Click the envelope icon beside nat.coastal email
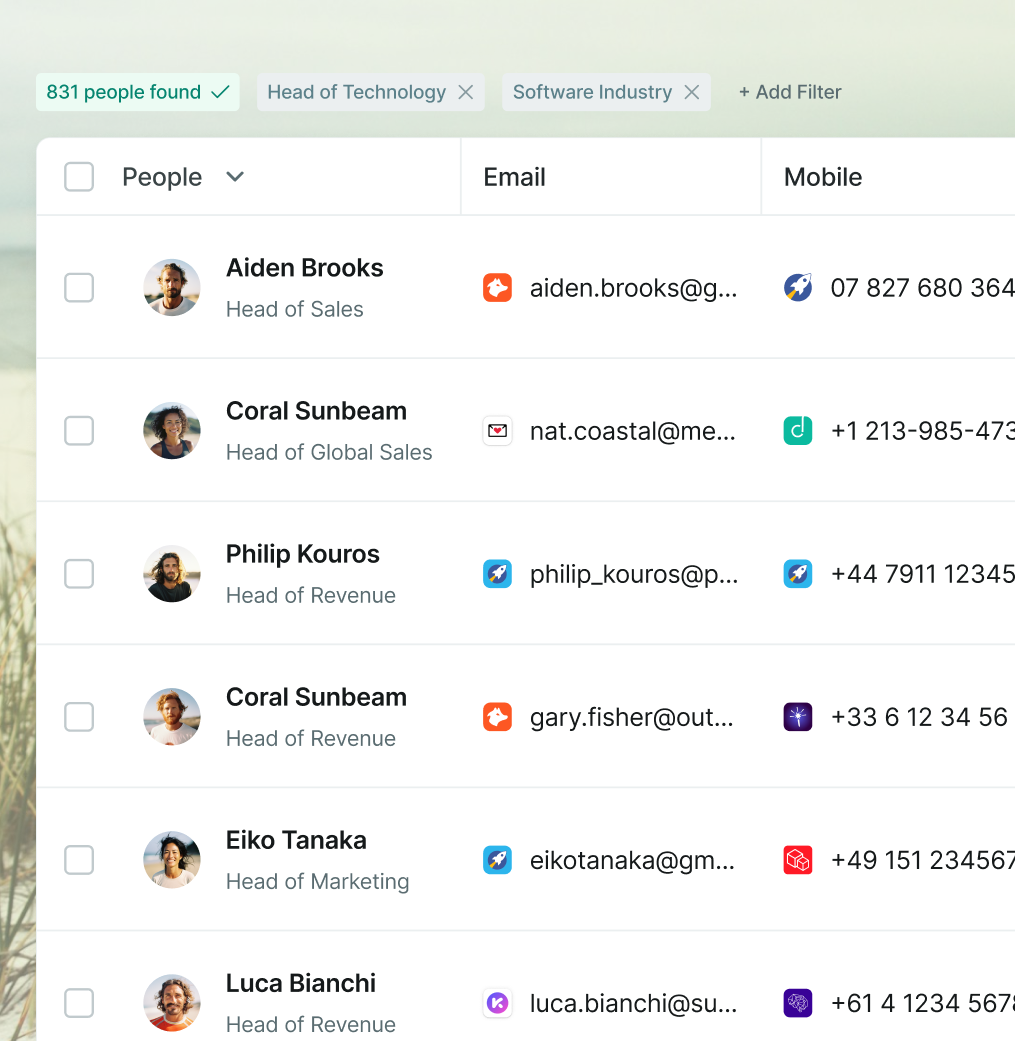 [x=497, y=431]
